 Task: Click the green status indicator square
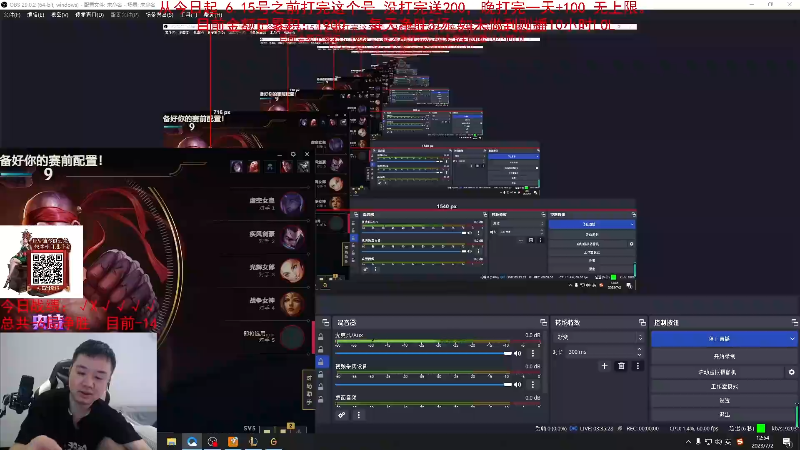761,428
